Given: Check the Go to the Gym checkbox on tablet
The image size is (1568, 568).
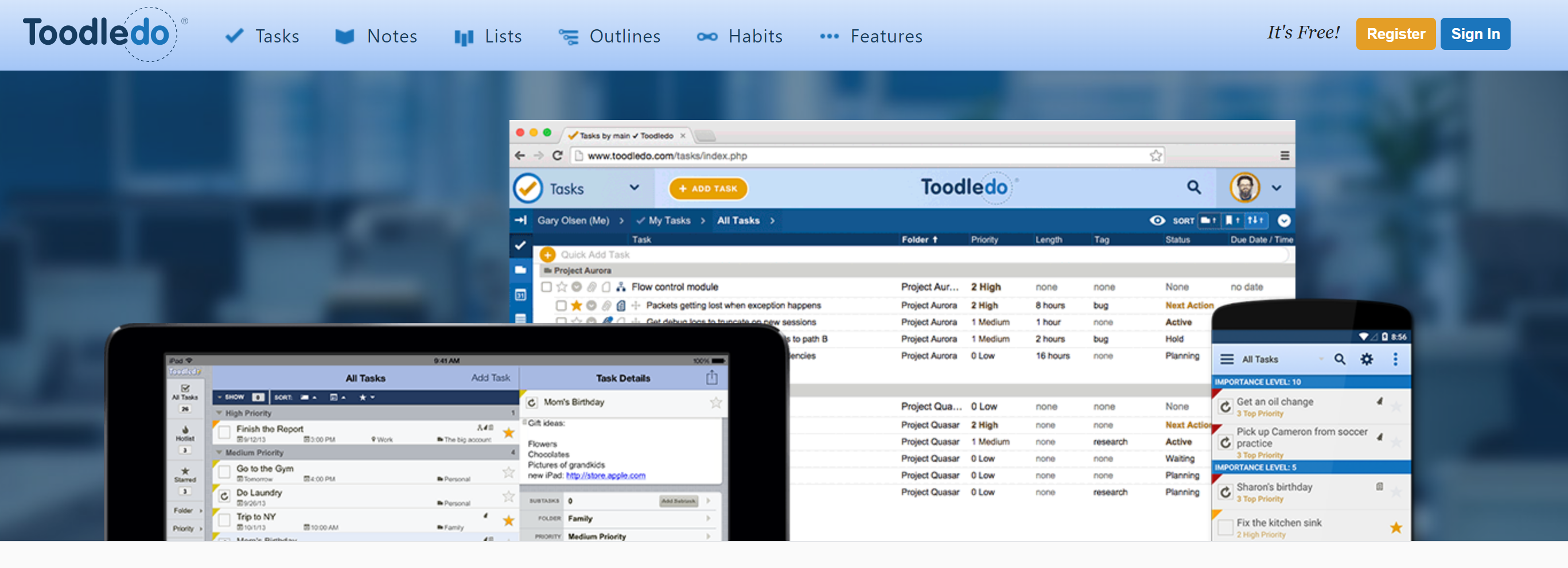Looking at the screenshot, I should (224, 472).
